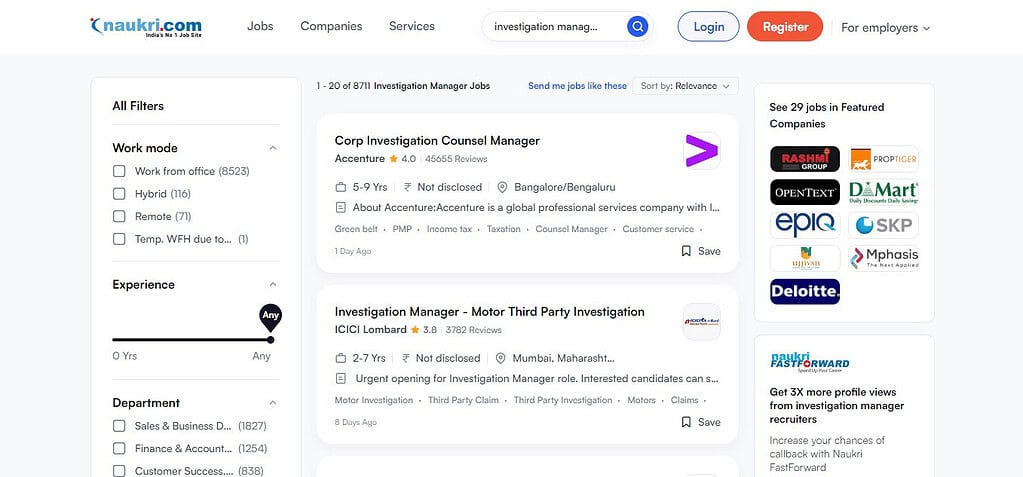The height and width of the screenshot is (477, 1023).
Task: Click the Experience slider handle
Action: 271,339
